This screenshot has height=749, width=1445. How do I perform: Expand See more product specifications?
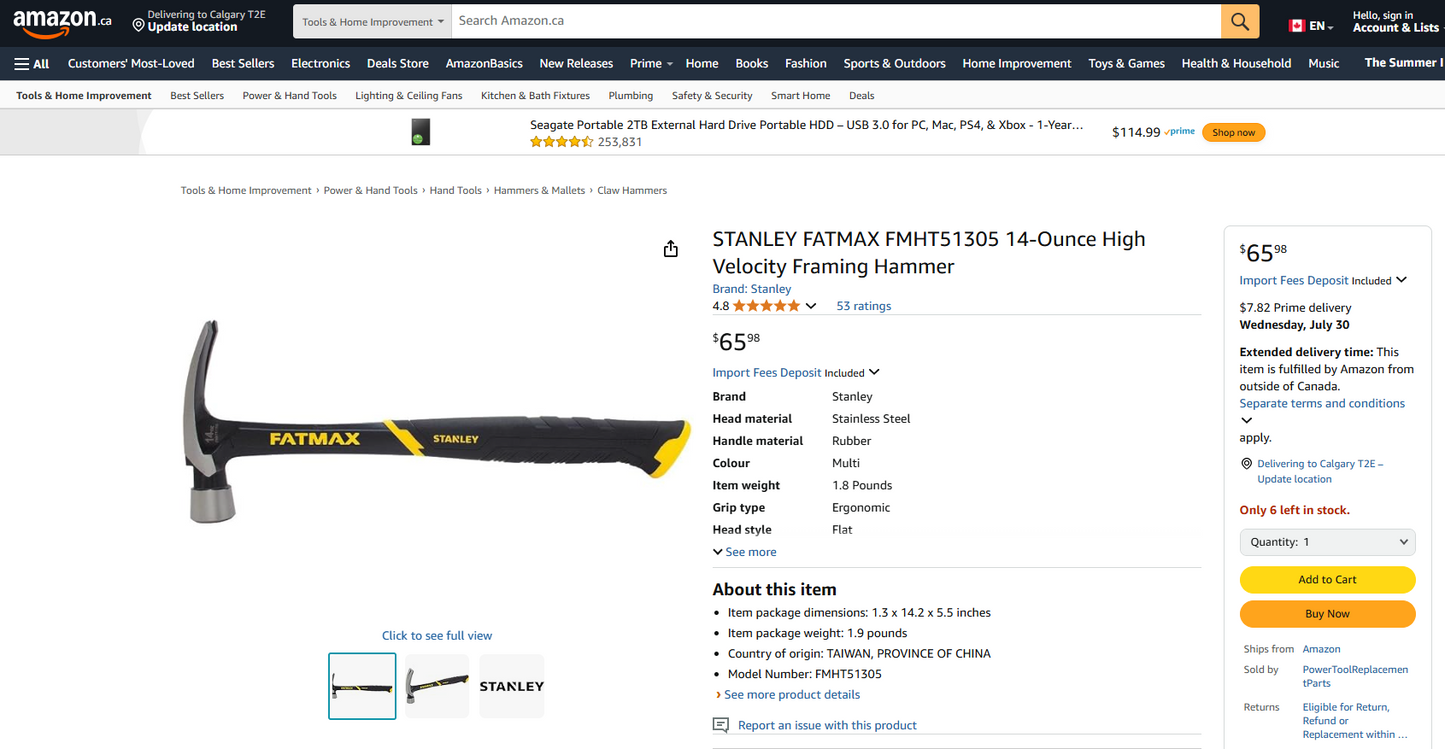coord(745,552)
